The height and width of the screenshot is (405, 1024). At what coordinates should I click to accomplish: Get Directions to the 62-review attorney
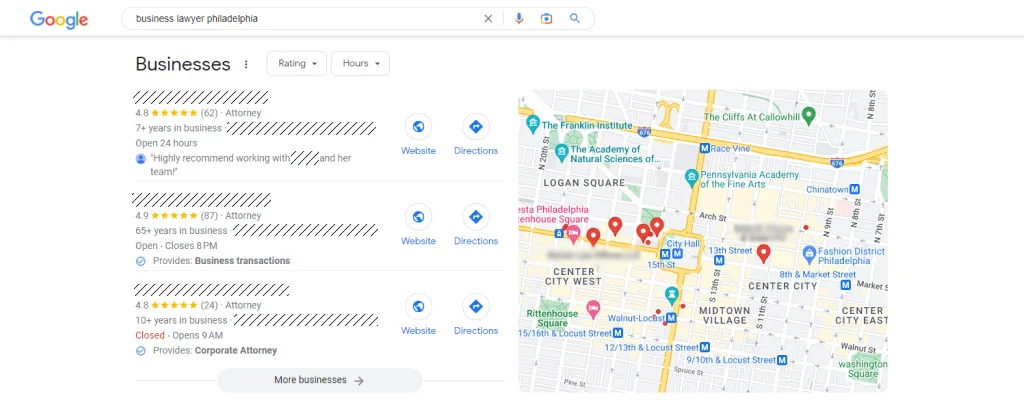tap(476, 135)
